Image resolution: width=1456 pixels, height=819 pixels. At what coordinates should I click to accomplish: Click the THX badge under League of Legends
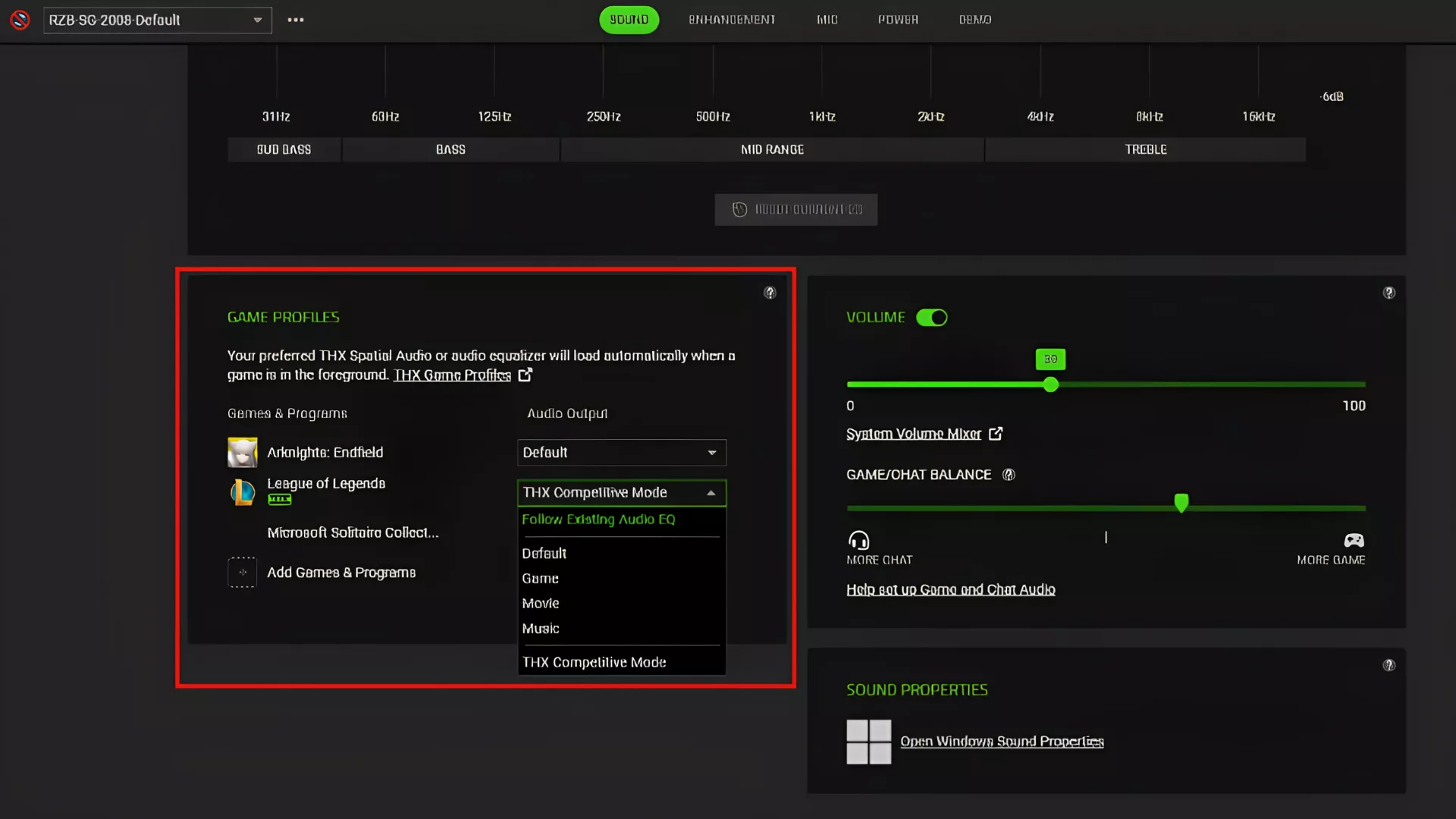pos(280,499)
